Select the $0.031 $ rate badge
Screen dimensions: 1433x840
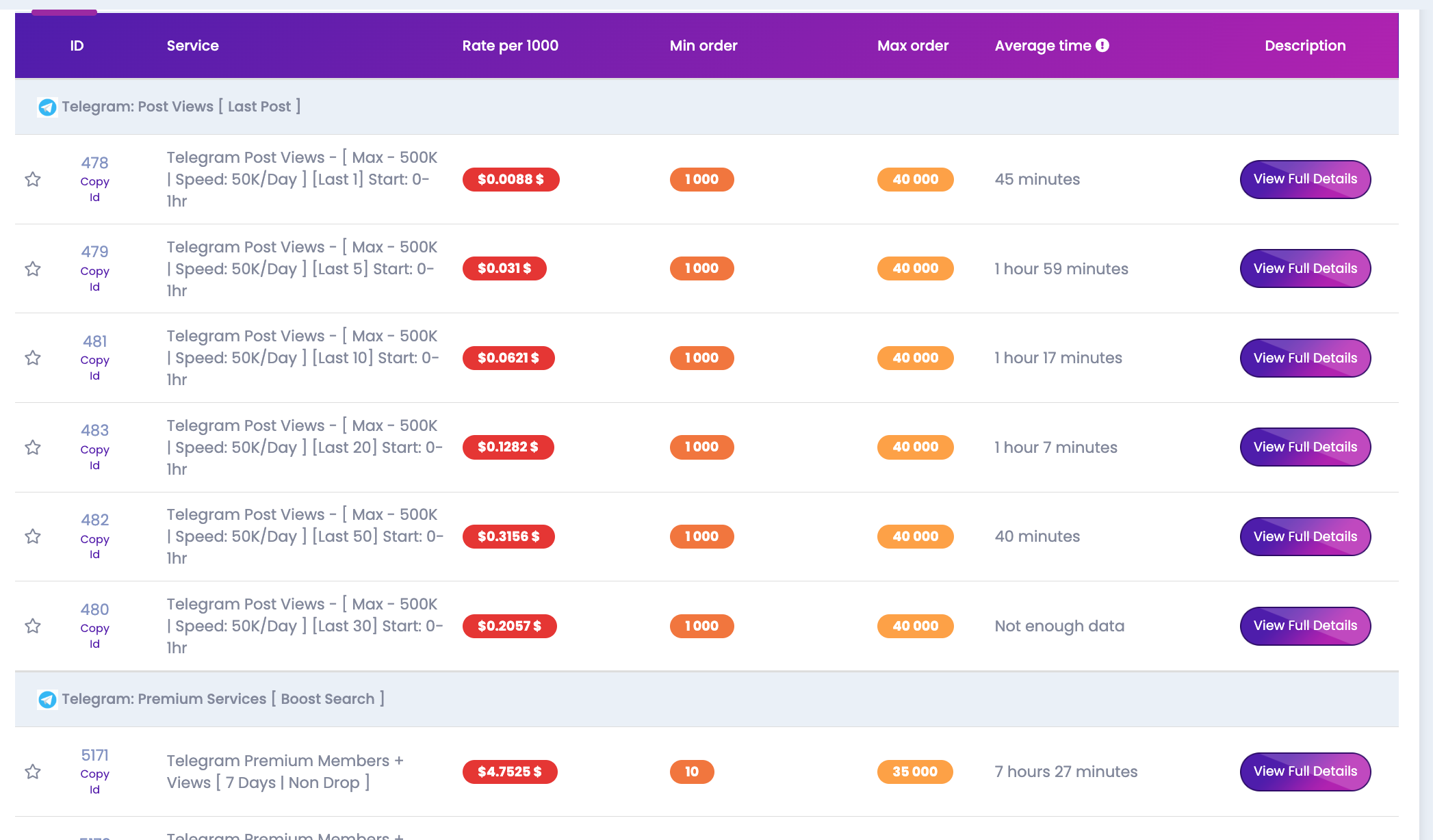point(504,269)
